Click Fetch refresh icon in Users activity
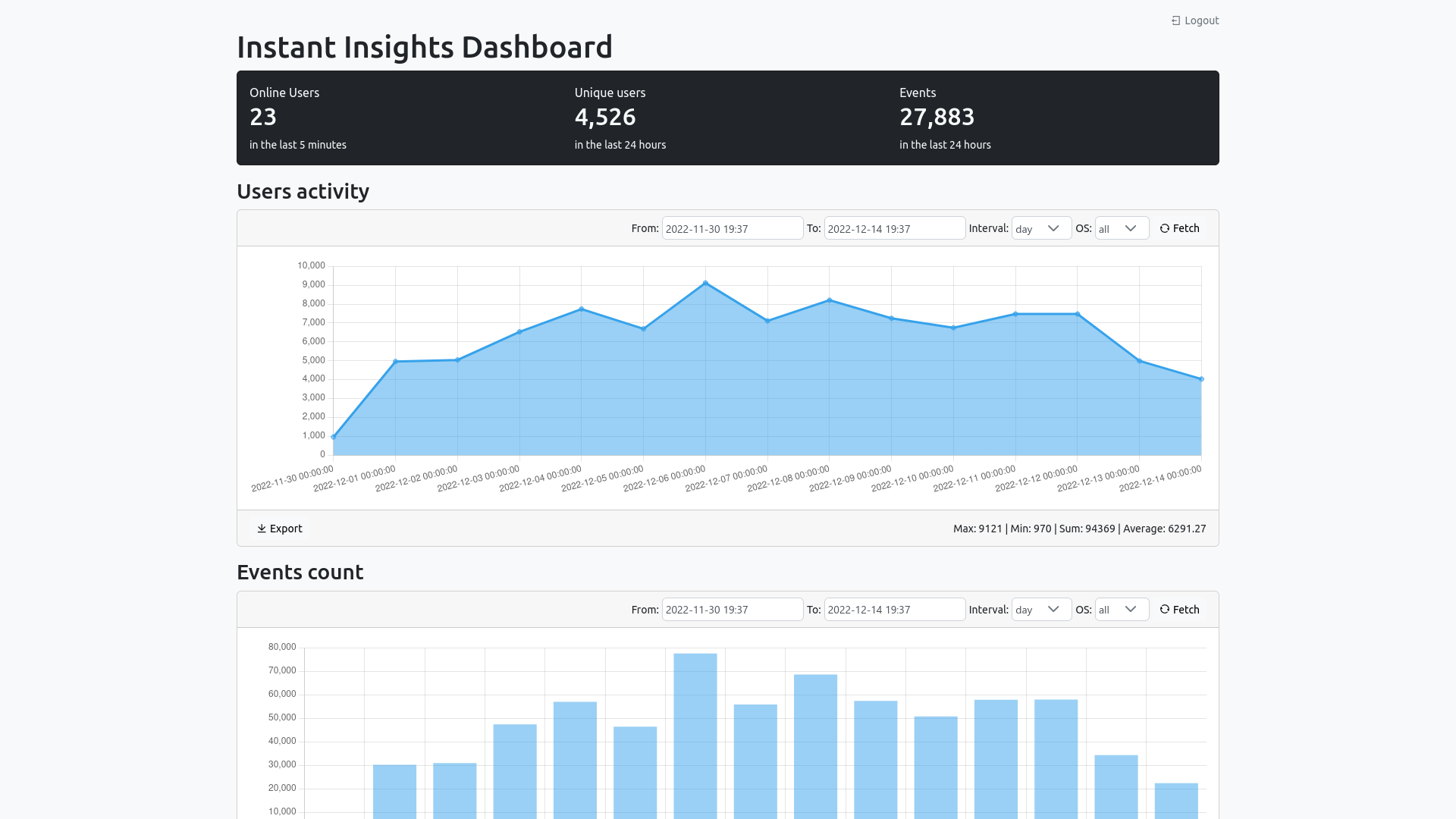 click(x=1165, y=228)
